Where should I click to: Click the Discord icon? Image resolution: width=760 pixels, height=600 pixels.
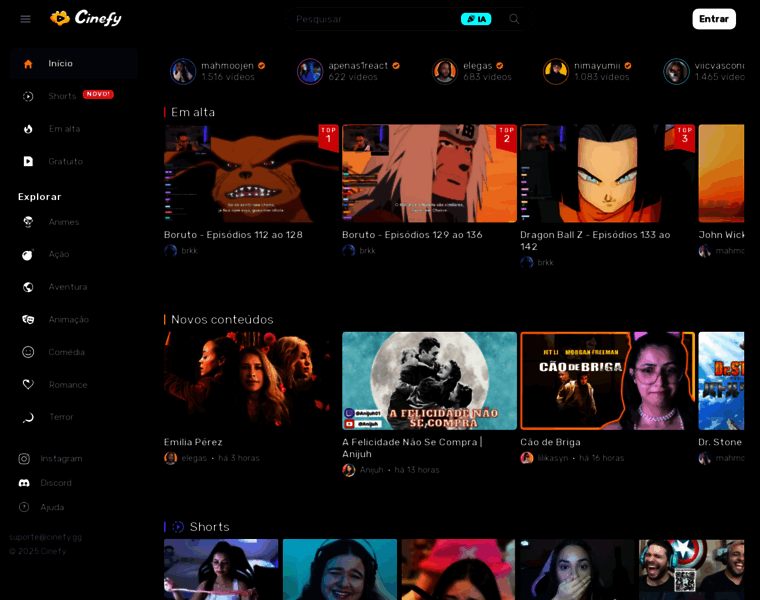tap(24, 483)
